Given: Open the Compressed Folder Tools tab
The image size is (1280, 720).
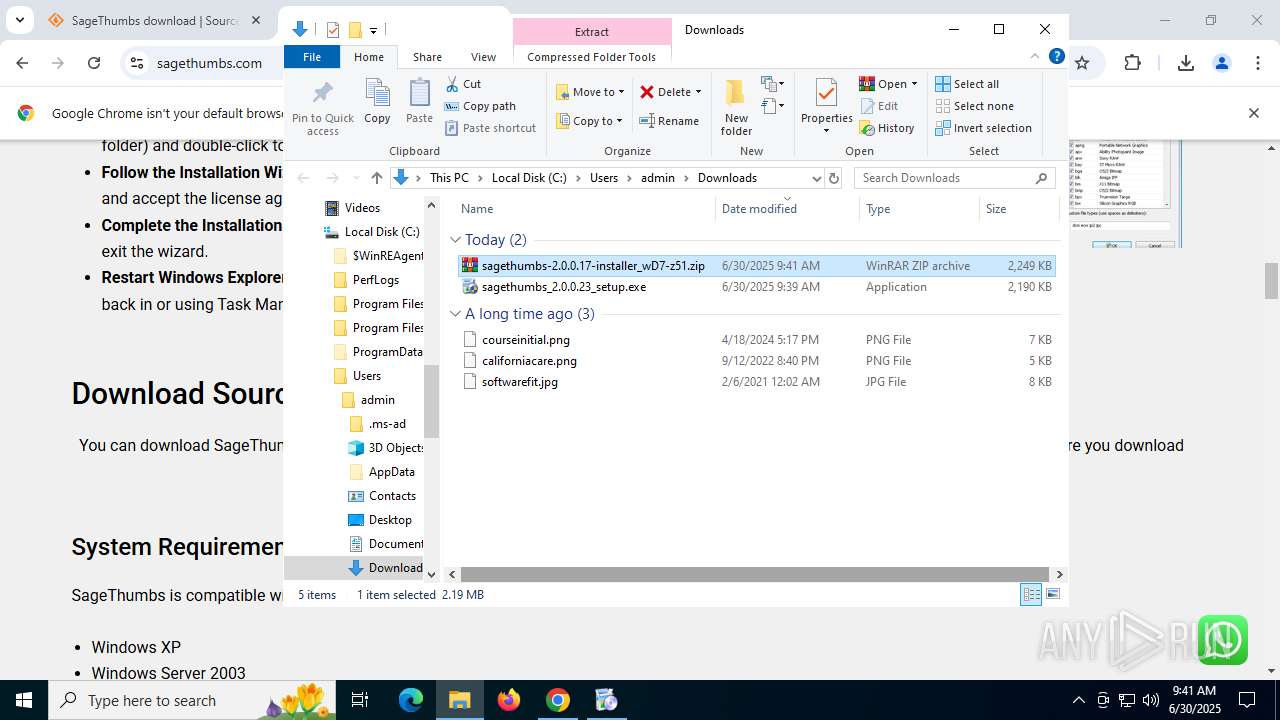Looking at the screenshot, I should pyautogui.click(x=591, y=57).
